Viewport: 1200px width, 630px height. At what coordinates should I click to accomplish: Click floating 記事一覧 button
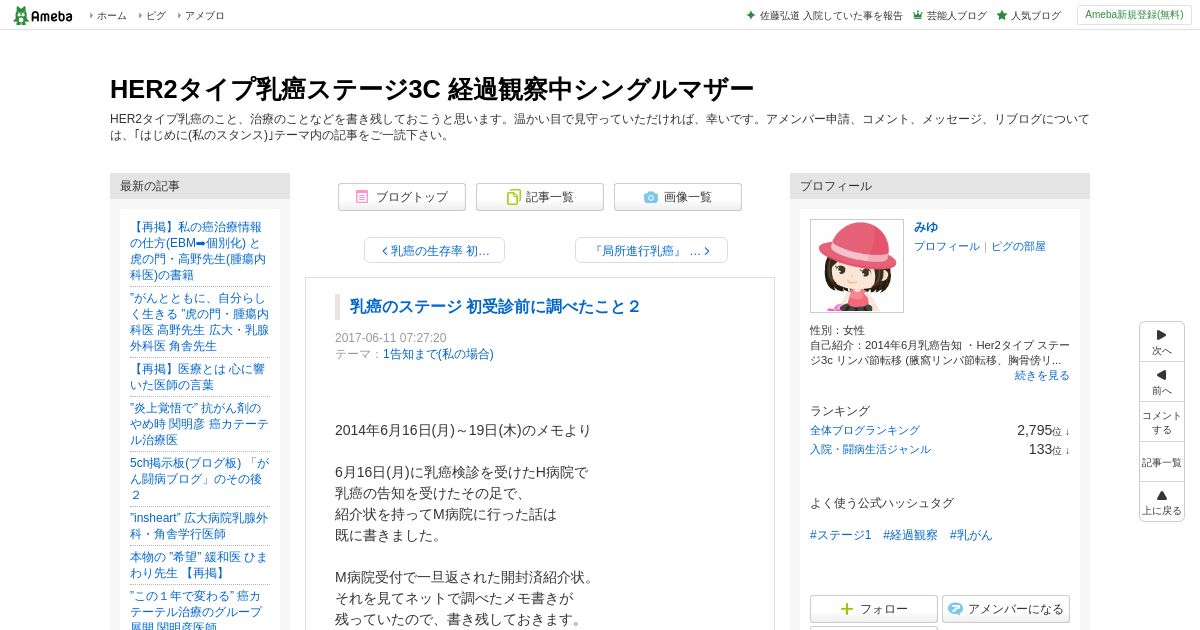(x=1162, y=462)
